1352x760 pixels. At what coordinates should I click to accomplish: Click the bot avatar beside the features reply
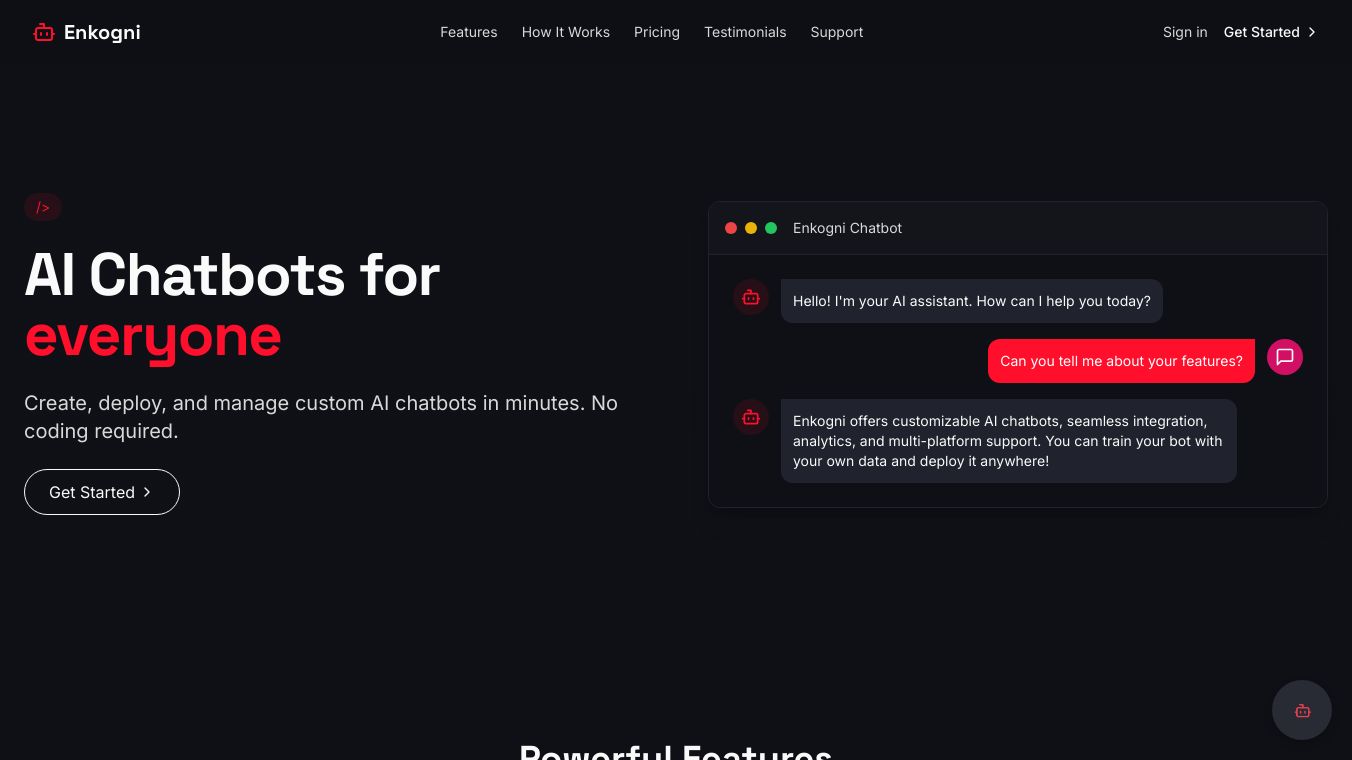click(x=751, y=417)
